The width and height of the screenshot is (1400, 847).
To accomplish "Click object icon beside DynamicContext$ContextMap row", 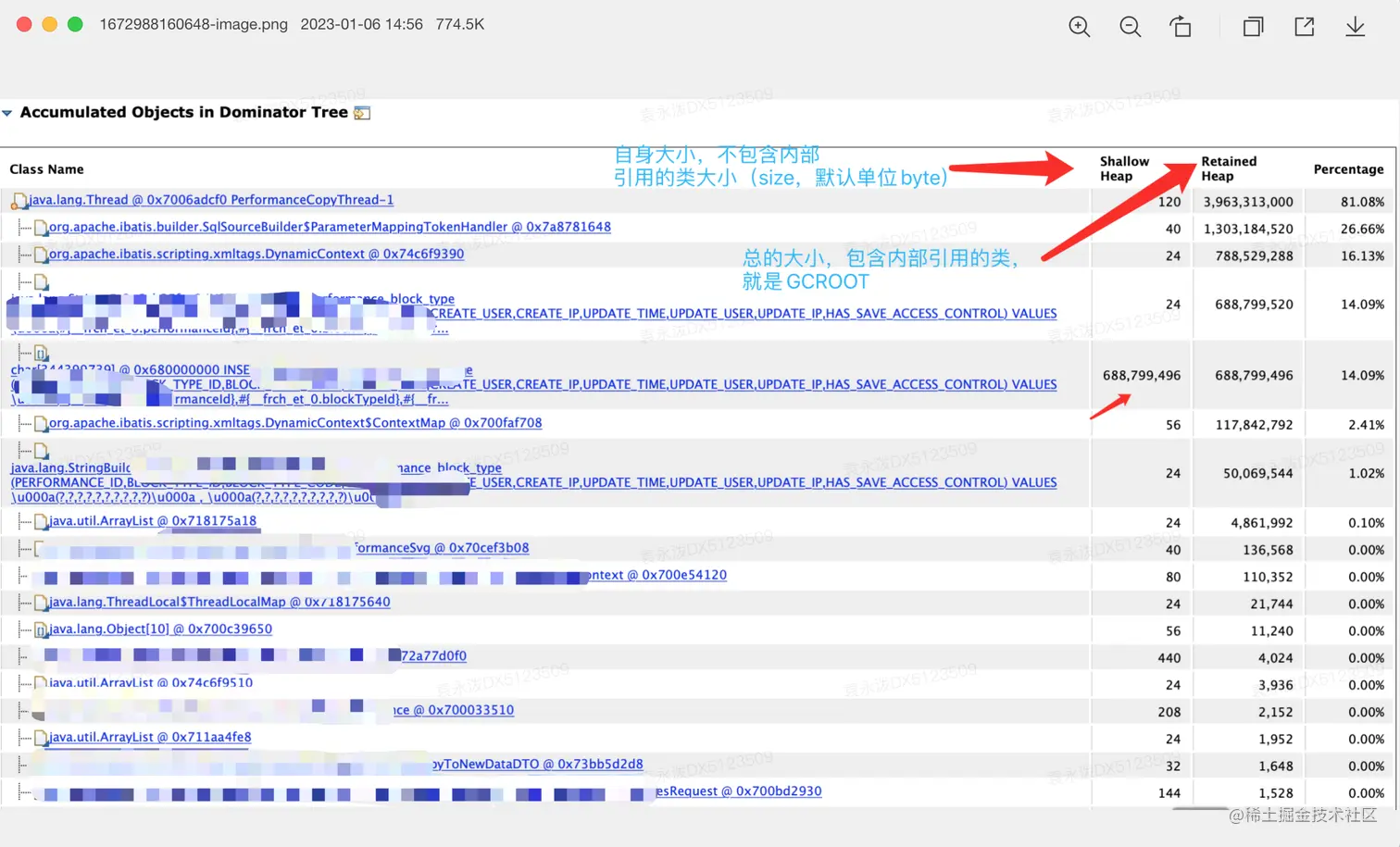I will pos(41,424).
